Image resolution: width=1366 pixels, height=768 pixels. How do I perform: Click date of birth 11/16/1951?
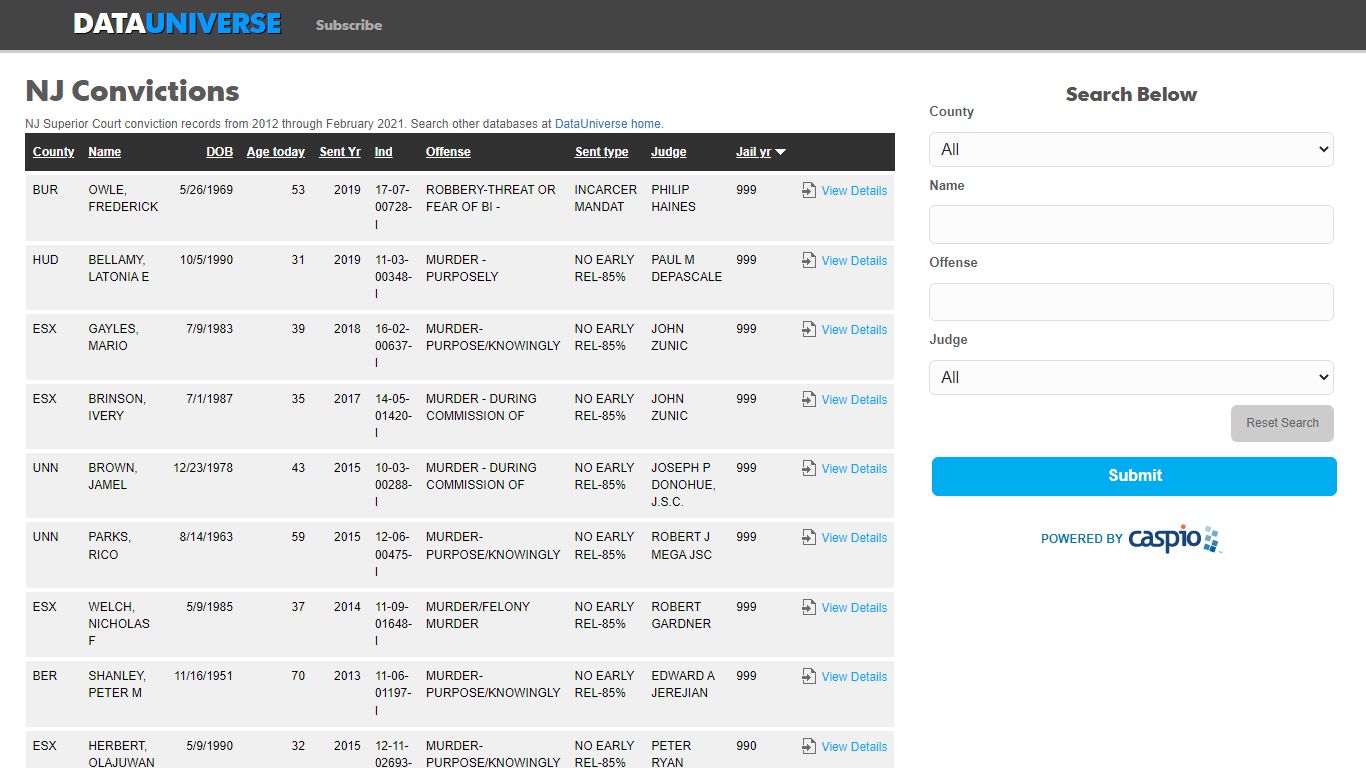click(x=203, y=676)
